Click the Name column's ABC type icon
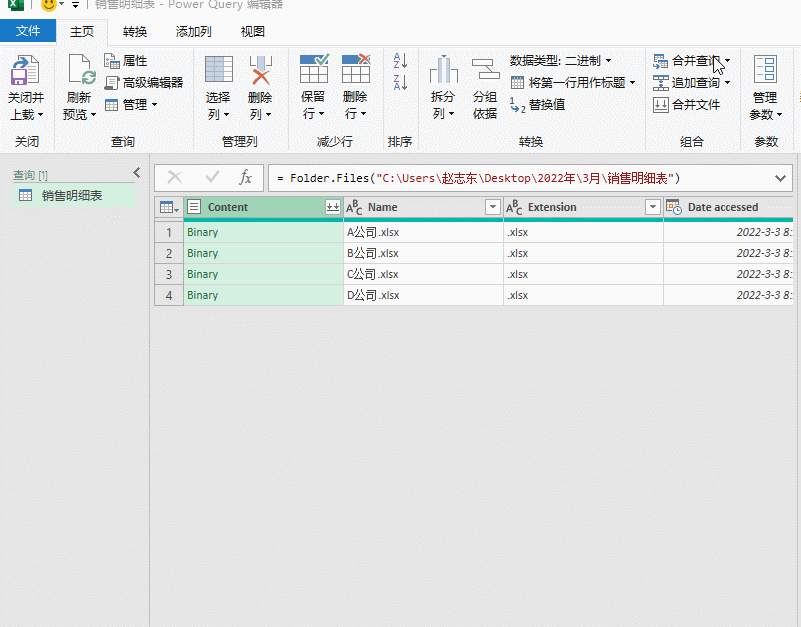 (x=354, y=207)
